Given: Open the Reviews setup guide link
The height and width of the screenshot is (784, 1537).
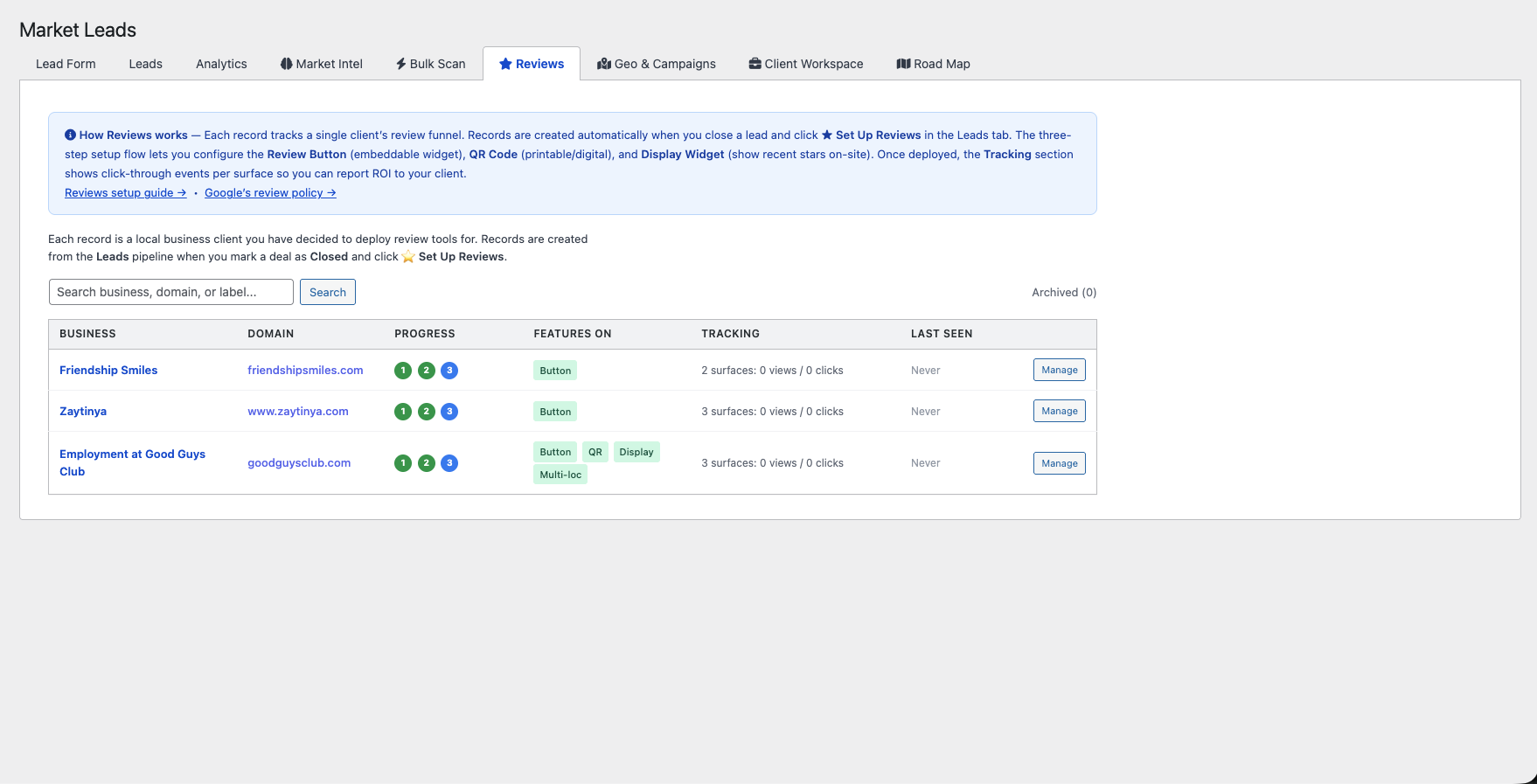Looking at the screenshot, I should (126, 193).
